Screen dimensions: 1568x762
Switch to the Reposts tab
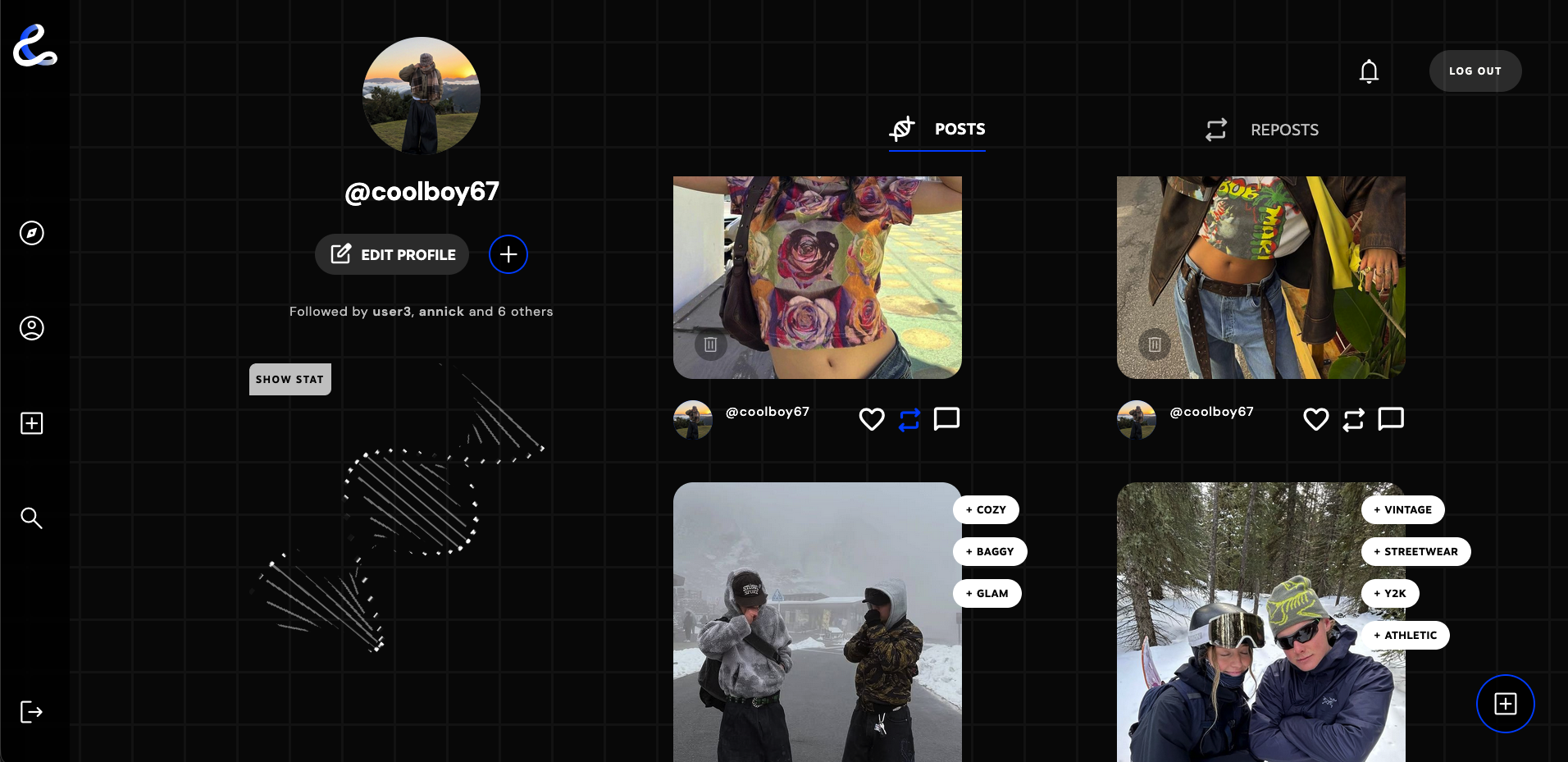click(x=1262, y=130)
